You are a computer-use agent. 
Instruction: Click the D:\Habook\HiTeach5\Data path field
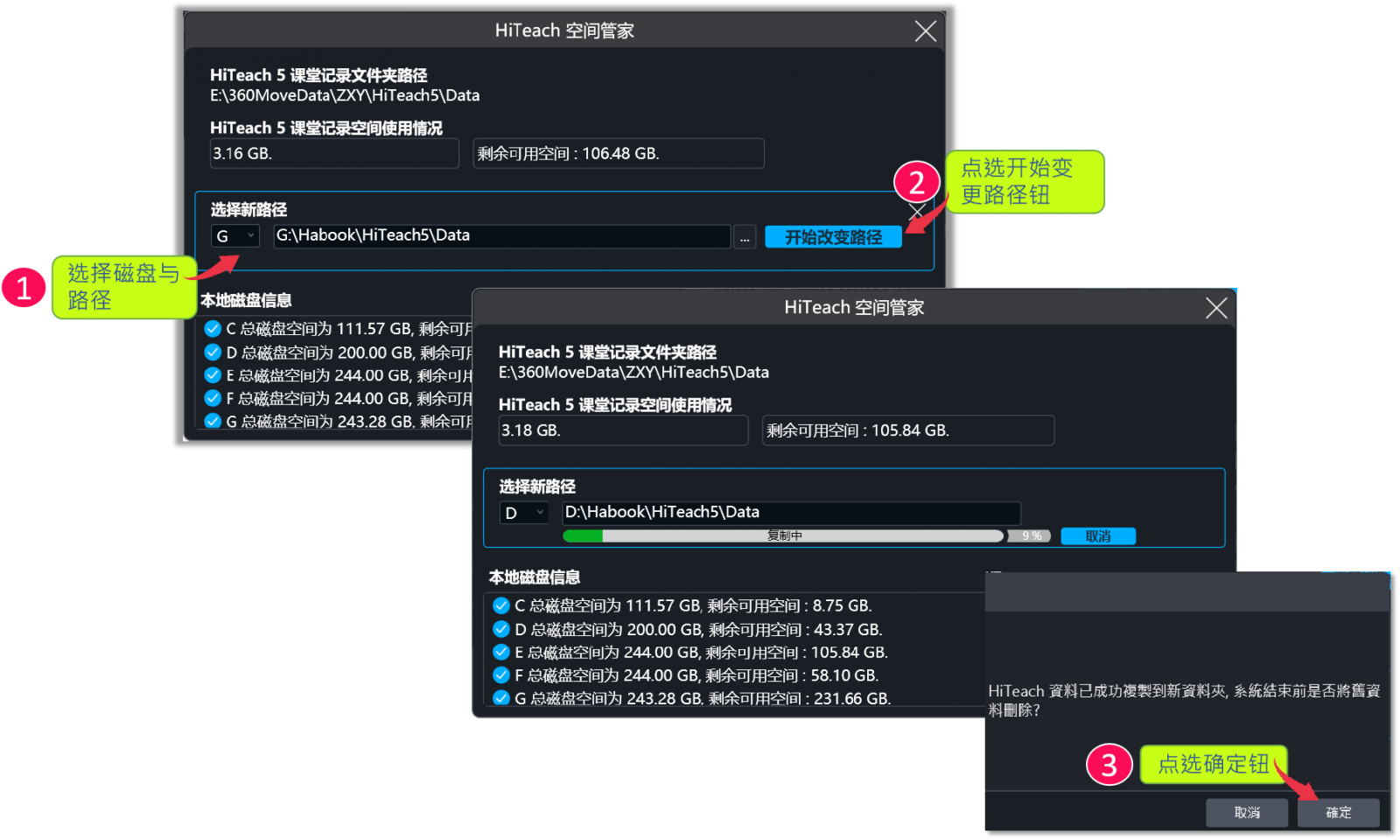tap(791, 513)
